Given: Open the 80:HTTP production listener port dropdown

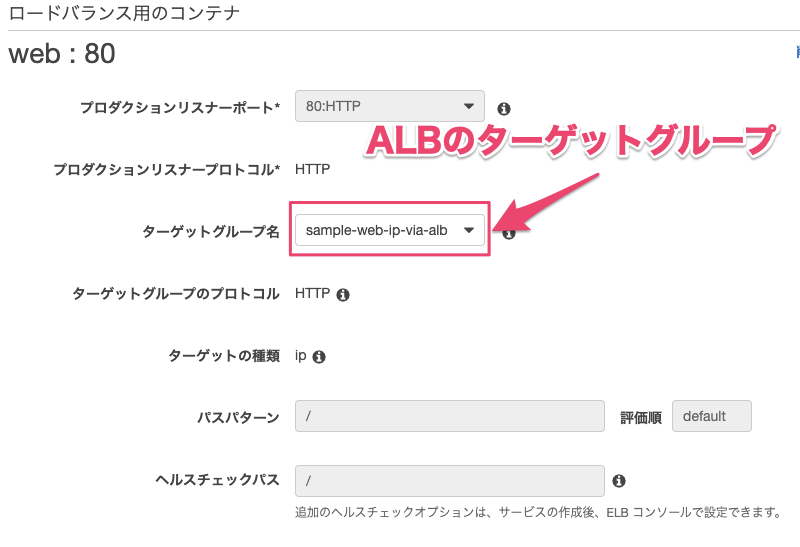Looking at the screenshot, I should 390,106.
